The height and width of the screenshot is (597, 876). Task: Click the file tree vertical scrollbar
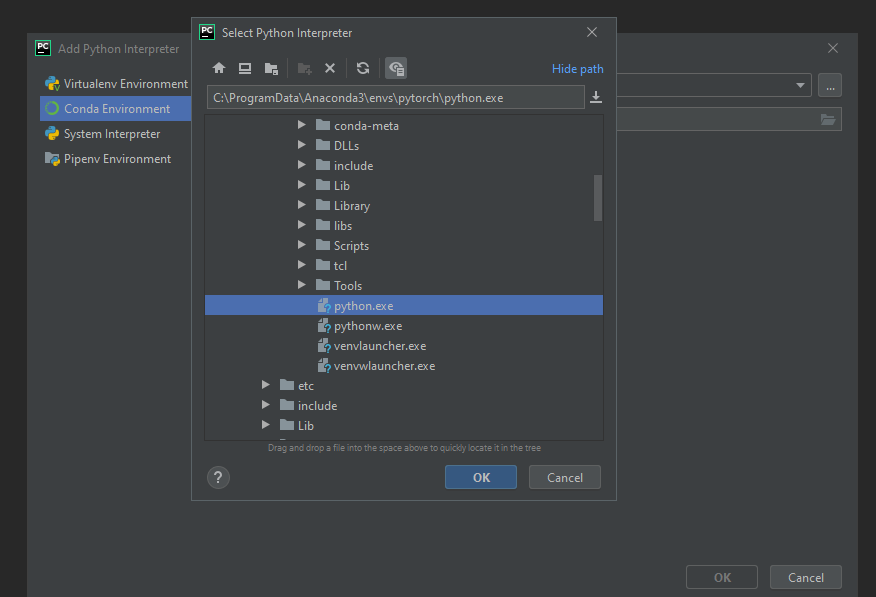coord(598,198)
